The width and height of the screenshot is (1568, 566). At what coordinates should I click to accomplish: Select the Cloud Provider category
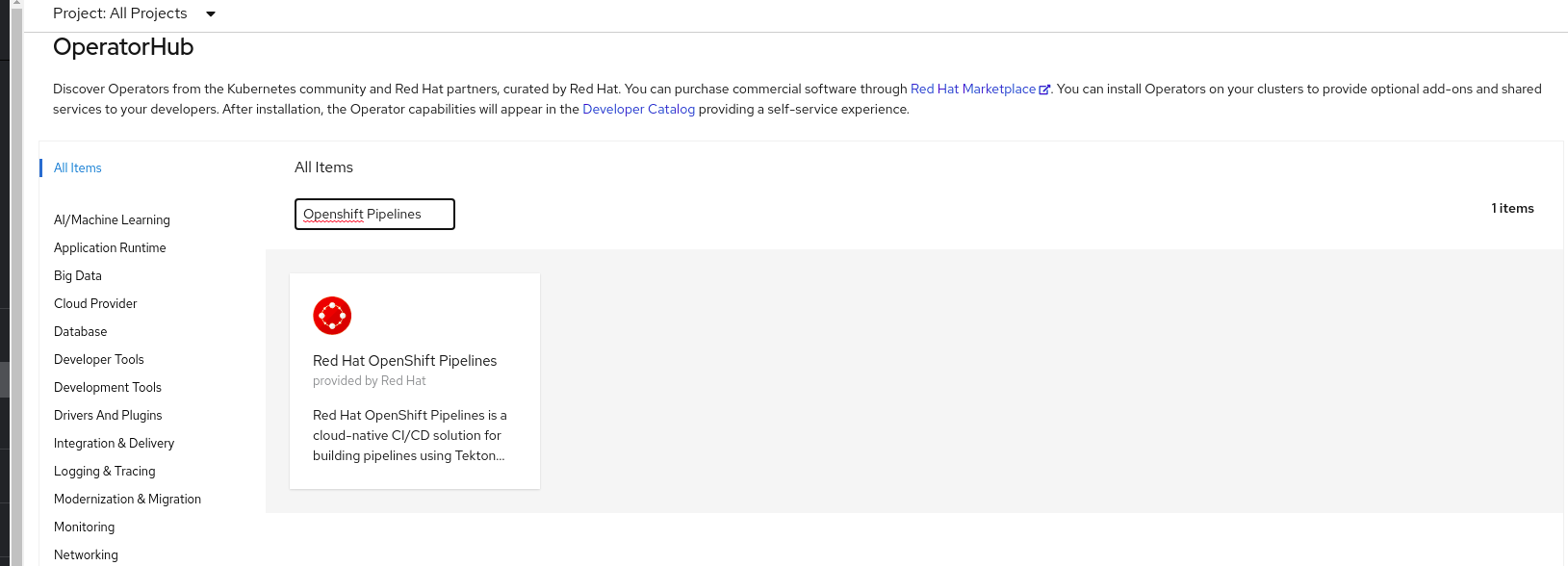coord(95,303)
